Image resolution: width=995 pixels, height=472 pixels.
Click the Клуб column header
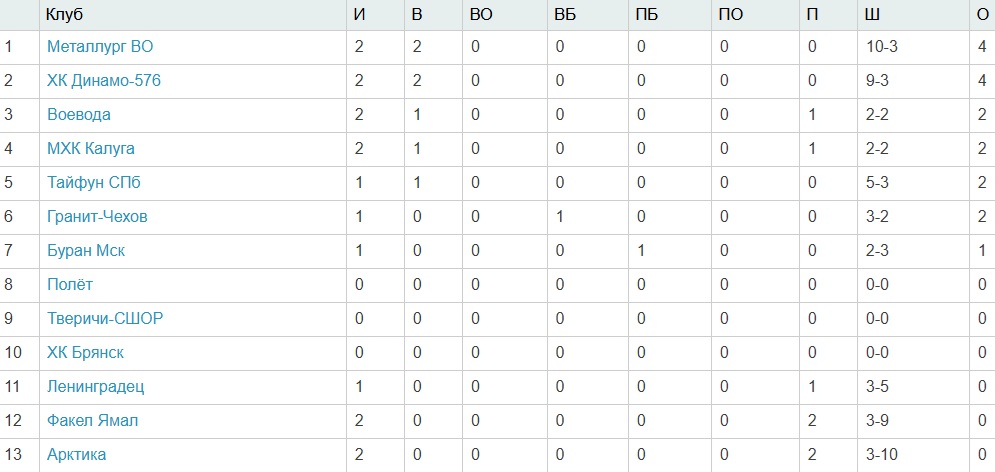64,14
